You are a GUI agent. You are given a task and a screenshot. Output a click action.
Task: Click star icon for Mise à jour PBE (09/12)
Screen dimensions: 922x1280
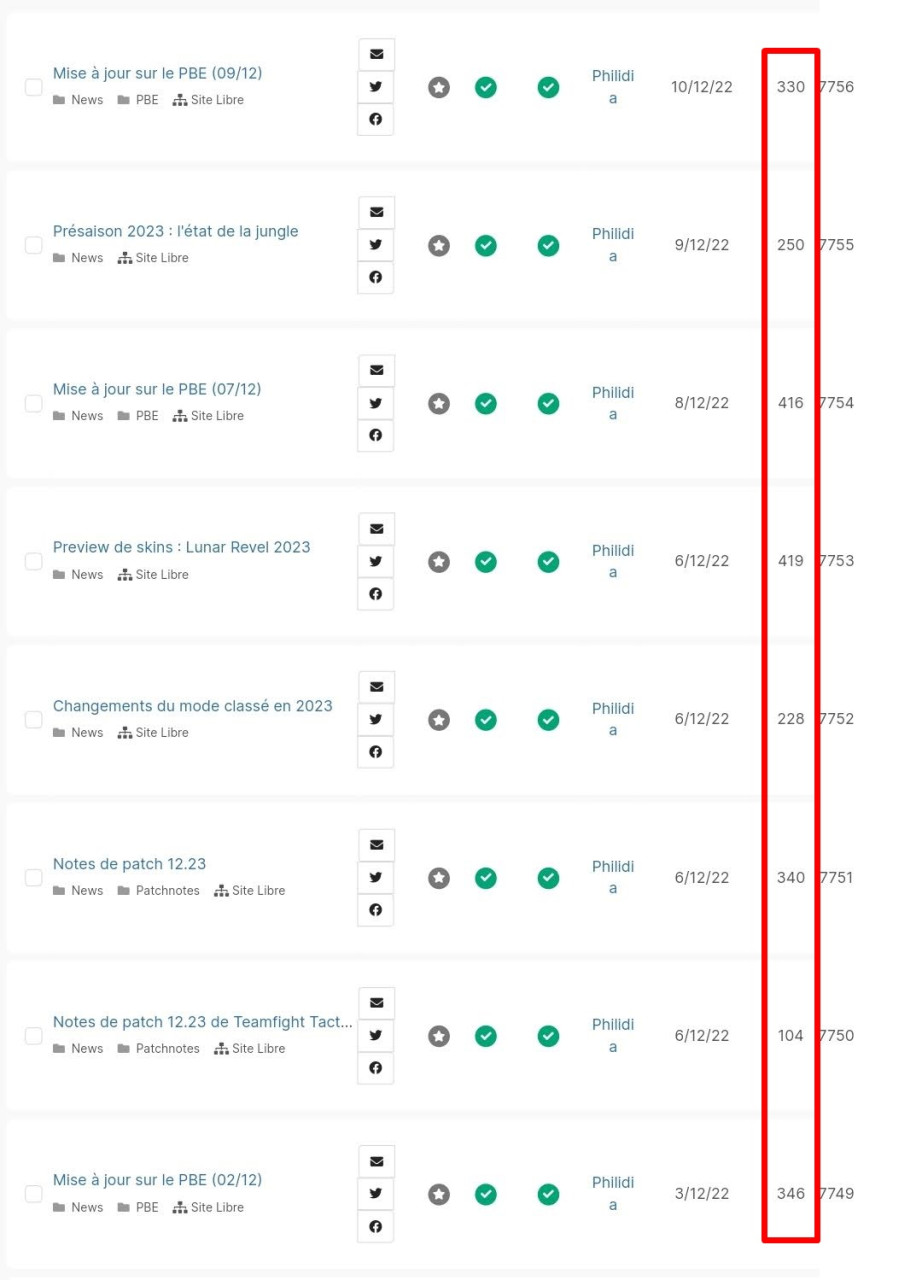[x=439, y=87]
